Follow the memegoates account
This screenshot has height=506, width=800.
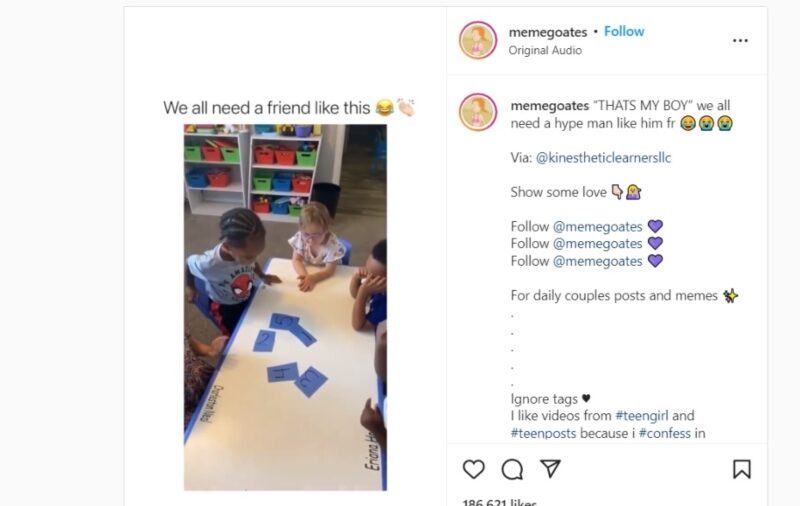pyautogui.click(x=624, y=31)
